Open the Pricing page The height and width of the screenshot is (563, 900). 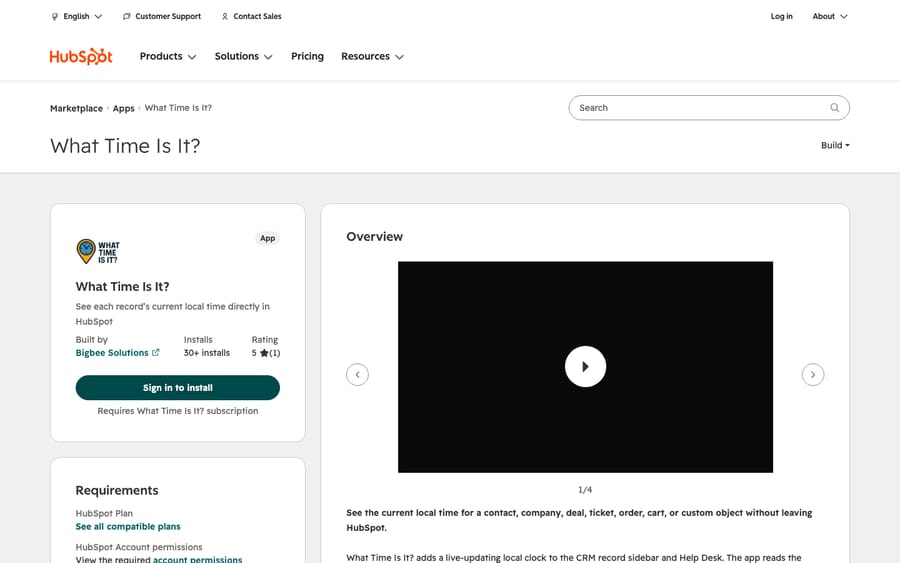(307, 56)
